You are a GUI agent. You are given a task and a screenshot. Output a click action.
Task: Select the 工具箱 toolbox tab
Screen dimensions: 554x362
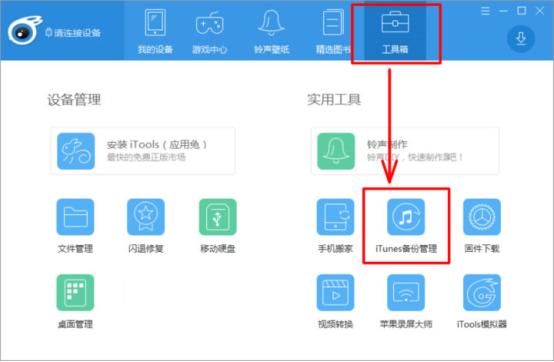(395, 32)
